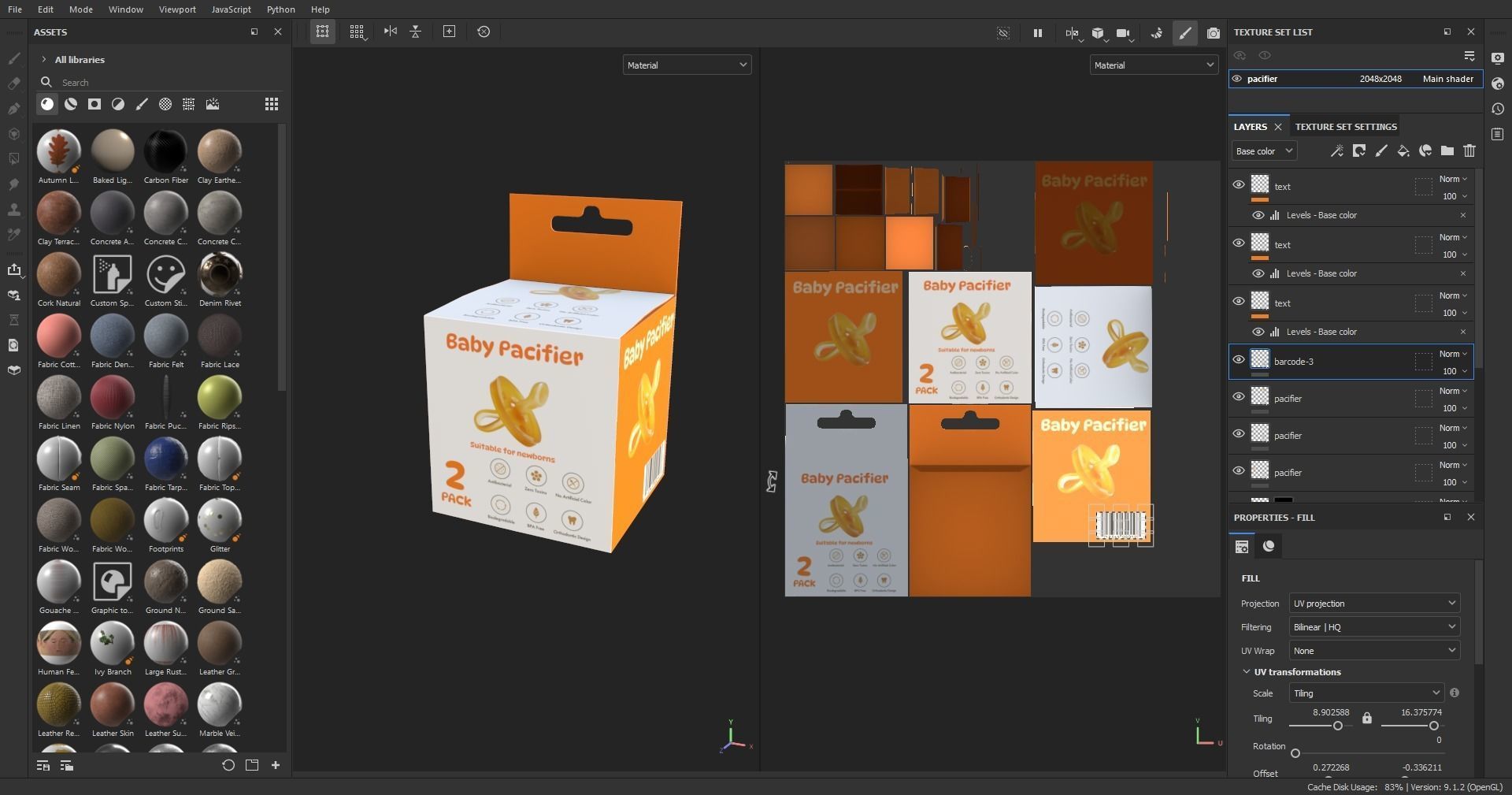Open the Filtering dropdown

click(1374, 627)
